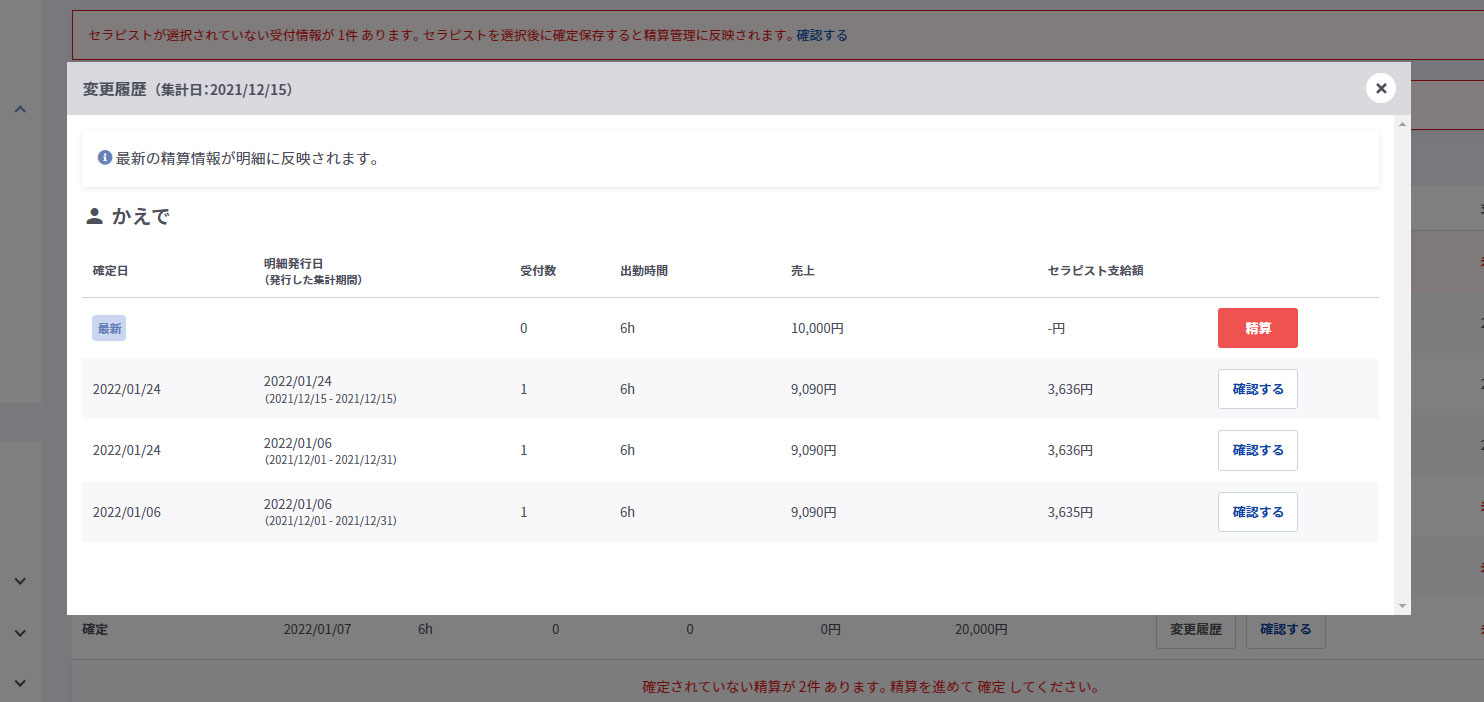
Task: Expand the topmost down-chevron sidebar section
Action: 20,581
